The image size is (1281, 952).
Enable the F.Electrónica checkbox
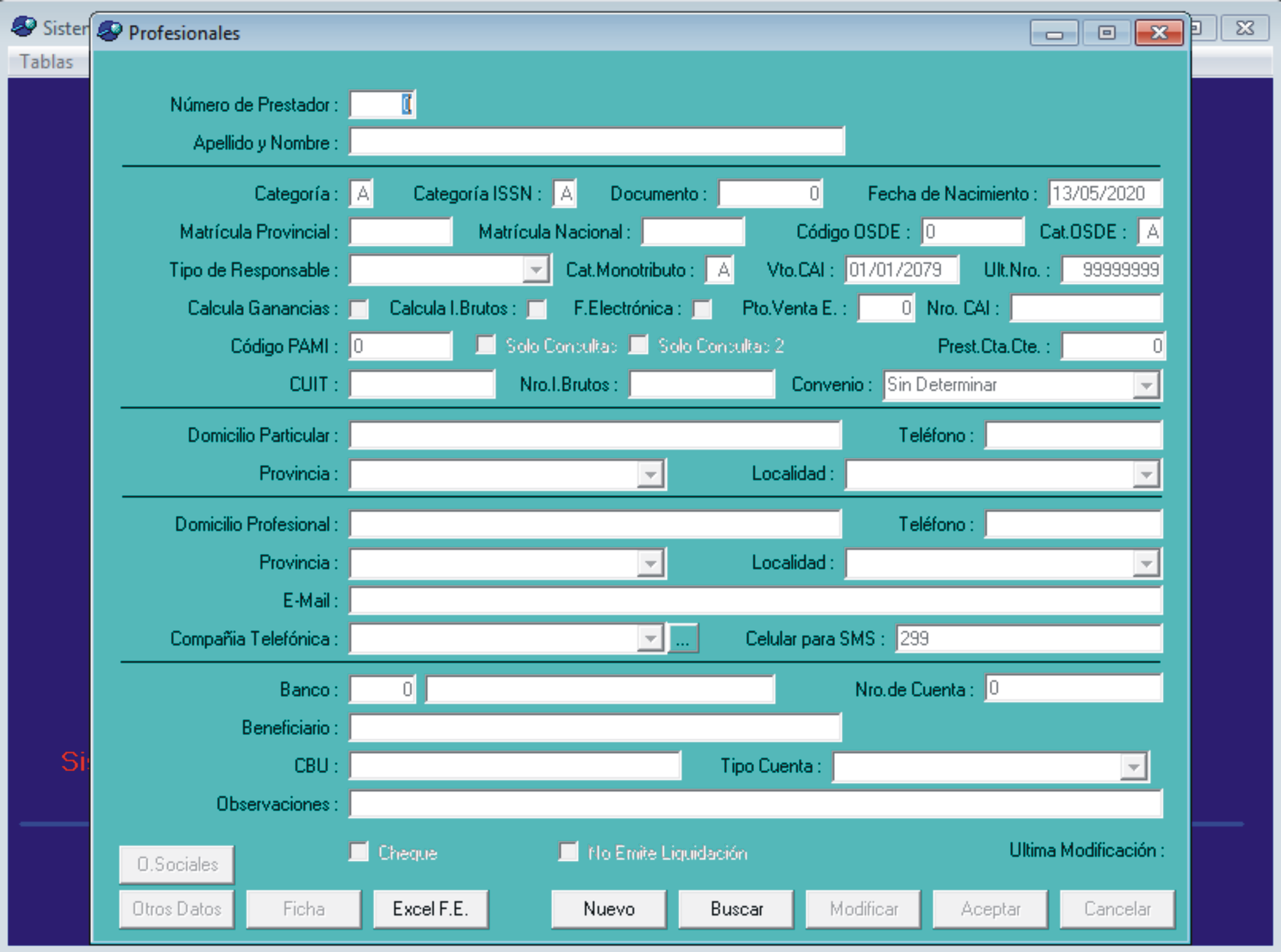click(x=702, y=309)
